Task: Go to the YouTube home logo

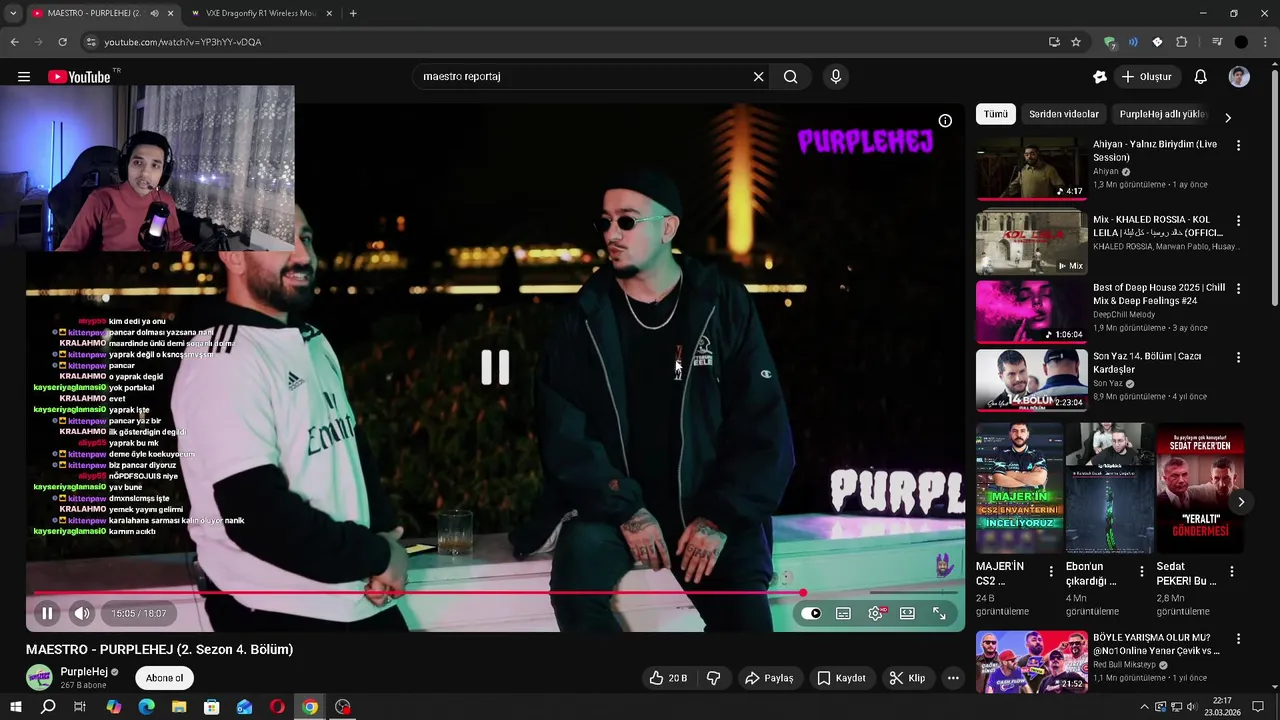Action: point(79,77)
